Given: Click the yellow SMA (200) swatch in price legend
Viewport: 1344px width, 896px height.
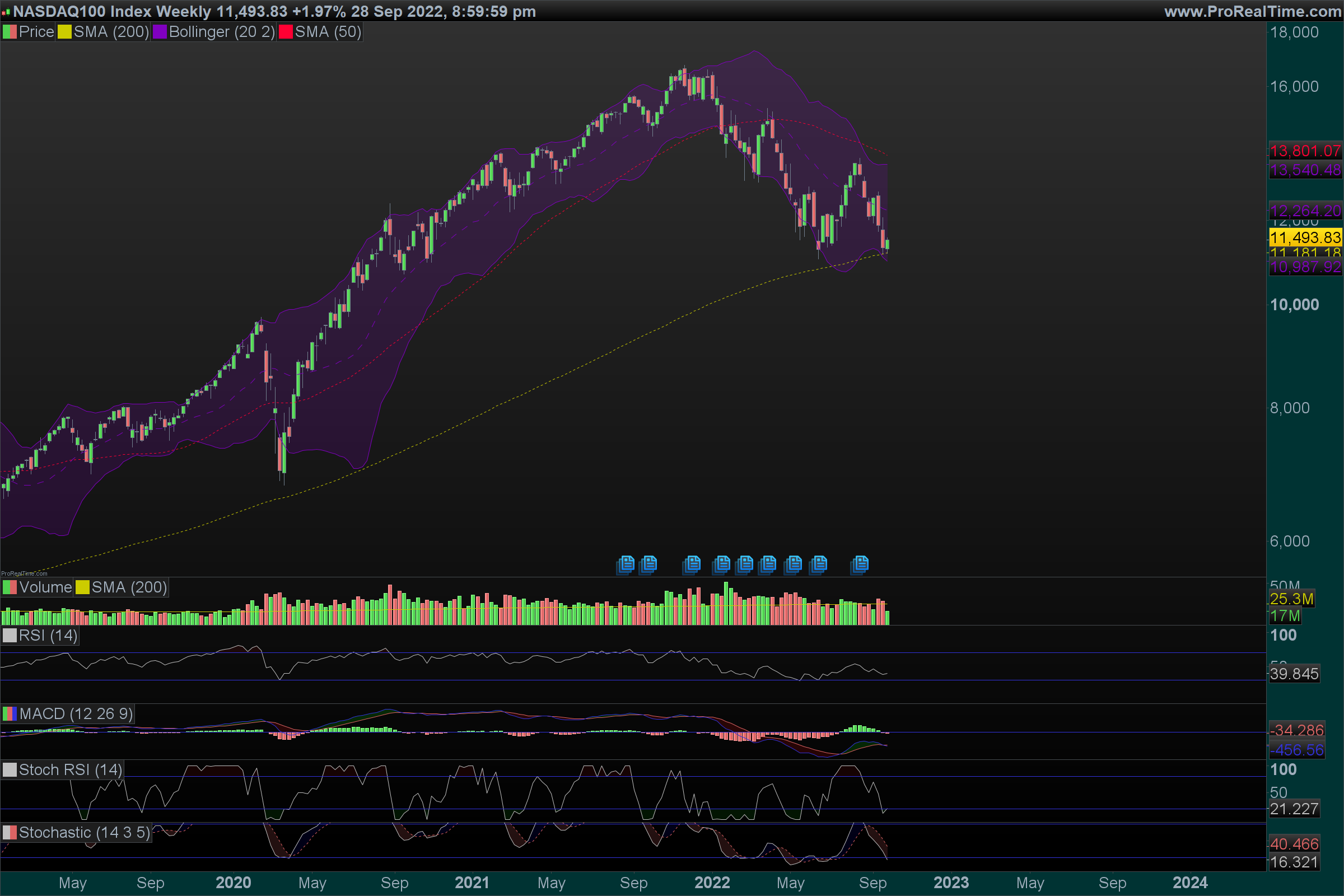Looking at the screenshot, I should [x=64, y=32].
